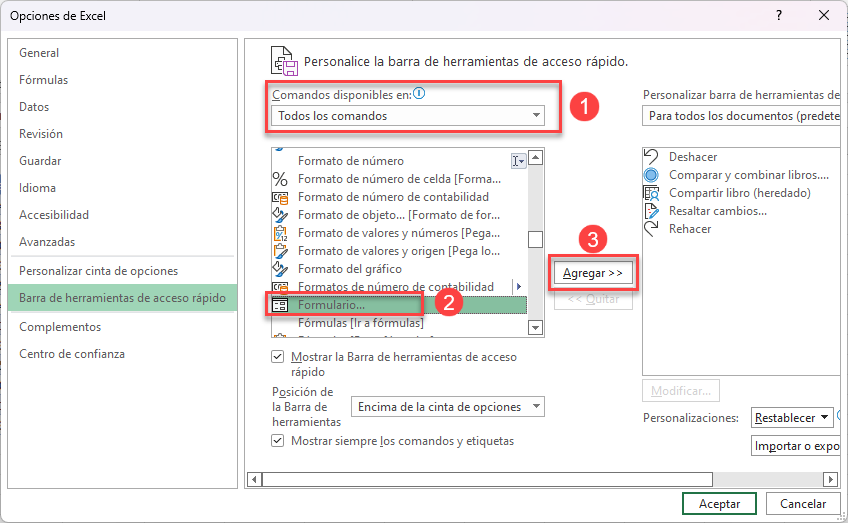The width and height of the screenshot is (848, 523).
Task: Click the clipboard icon for Formato de valores y números
Action: pos(280,233)
